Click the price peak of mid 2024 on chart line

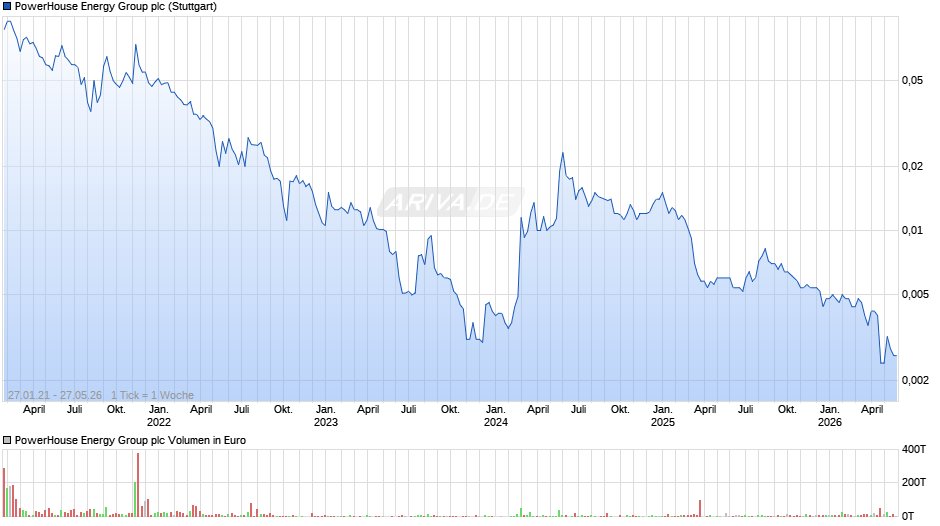tap(562, 154)
